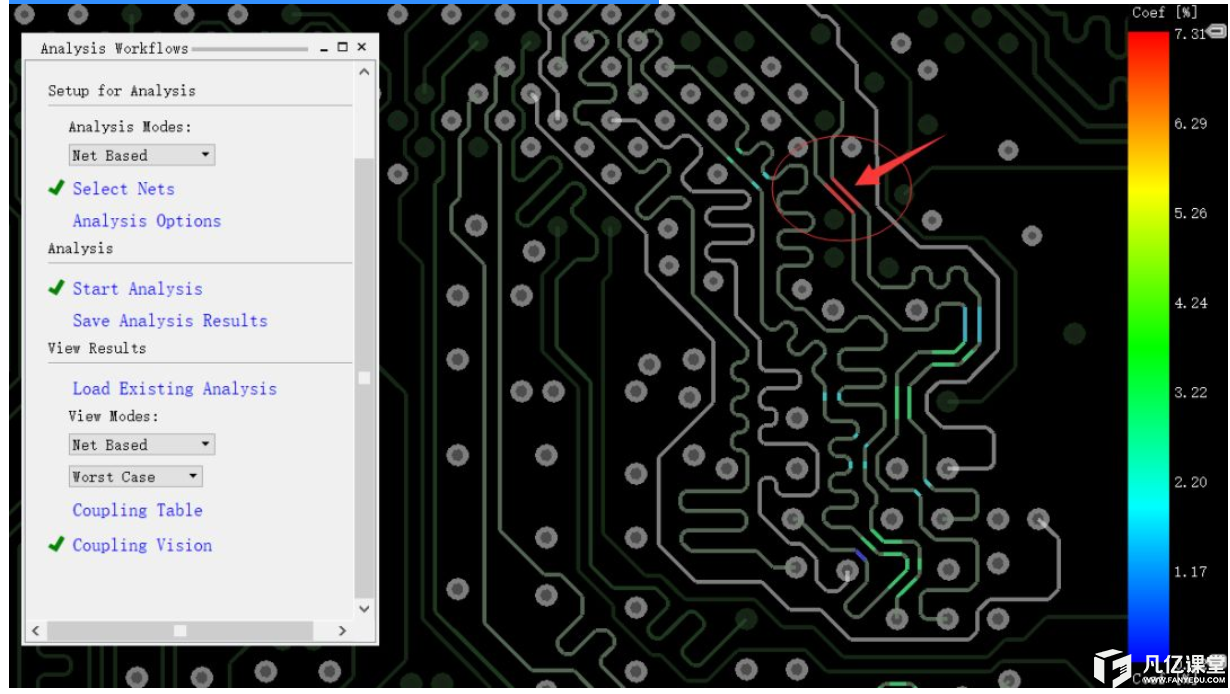Click the 4.24 value on color legend
Image resolution: width=1230 pixels, height=694 pixels.
(x=1190, y=303)
